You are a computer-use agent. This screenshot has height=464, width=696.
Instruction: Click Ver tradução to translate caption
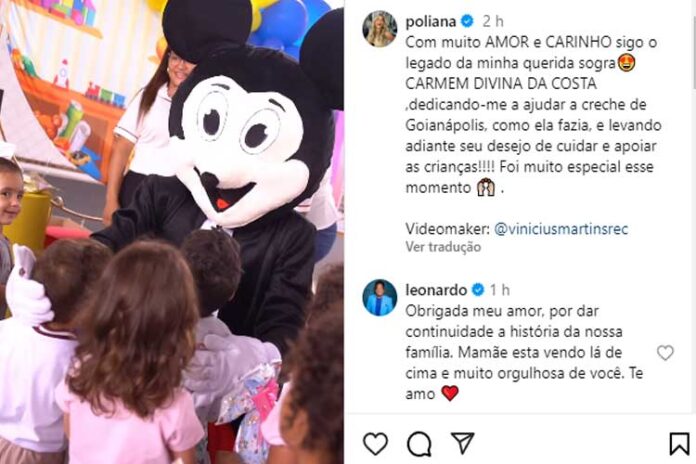click(443, 247)
